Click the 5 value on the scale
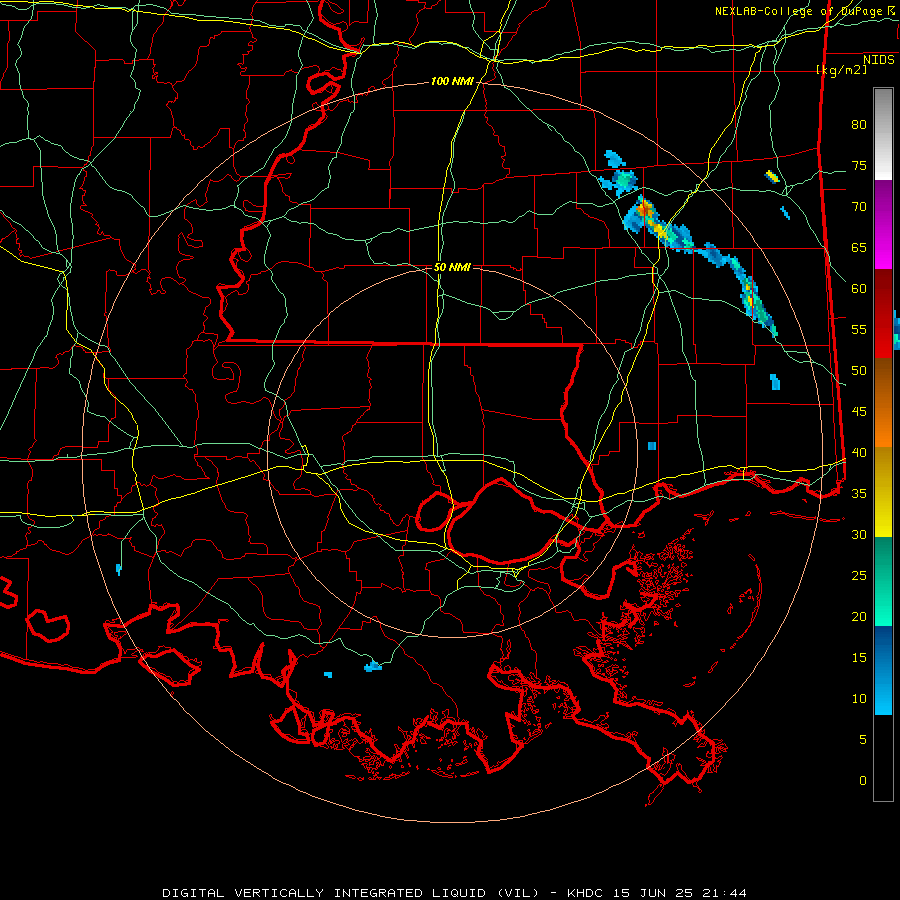The width and height of the screenshot is (900, 900). click(863, 739)
